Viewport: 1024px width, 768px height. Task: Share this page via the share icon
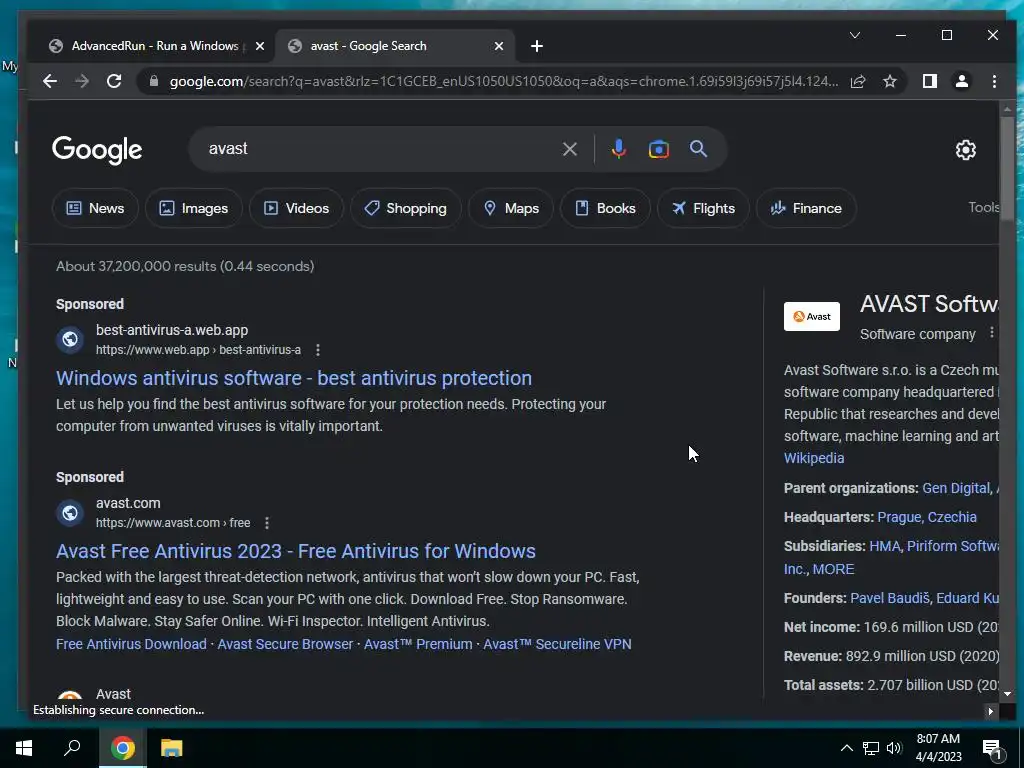tap(858, 81)
